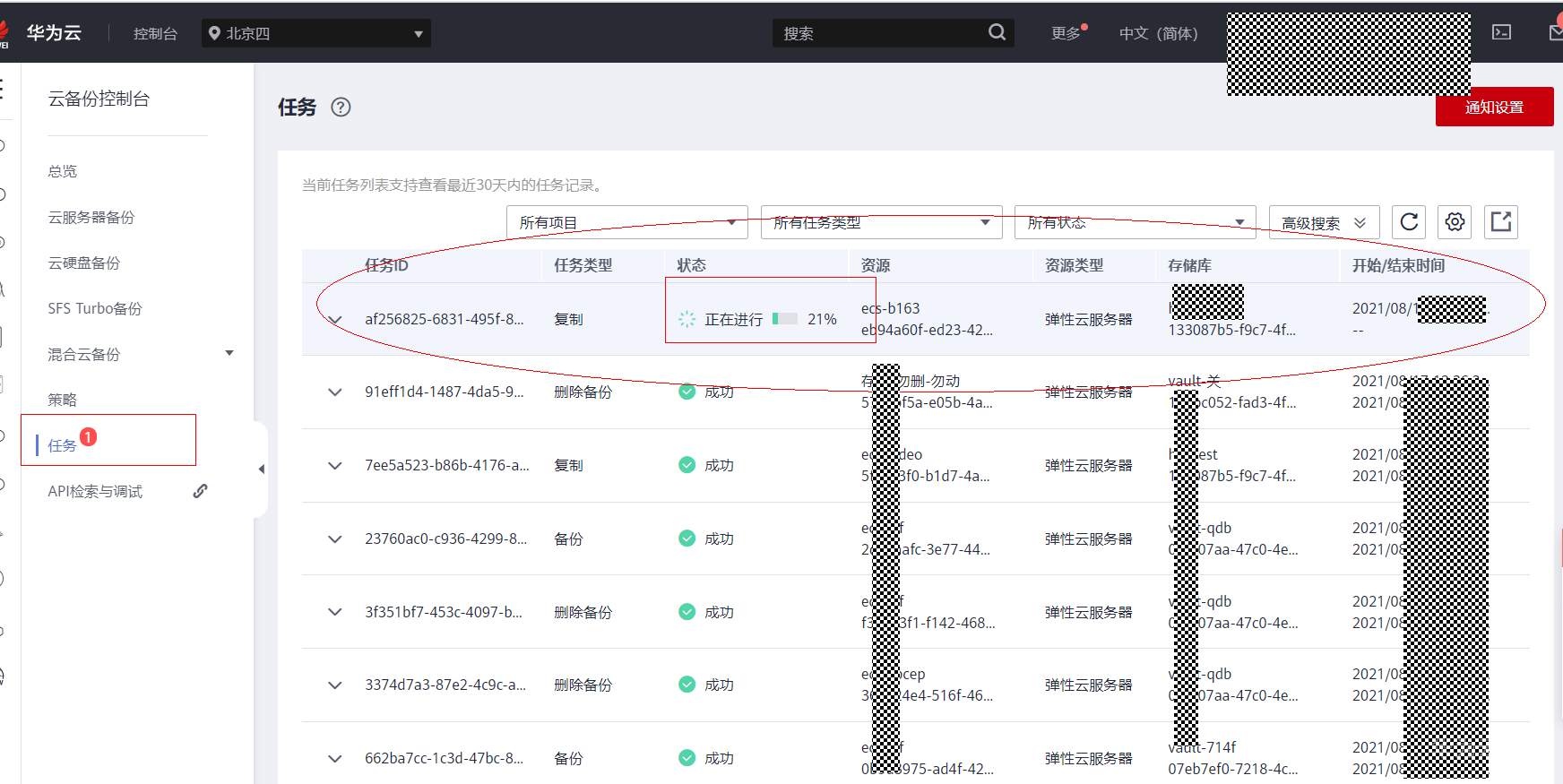
Task: Expand task row 3f351bf7-453c-4097-b...
Action: 335,612
